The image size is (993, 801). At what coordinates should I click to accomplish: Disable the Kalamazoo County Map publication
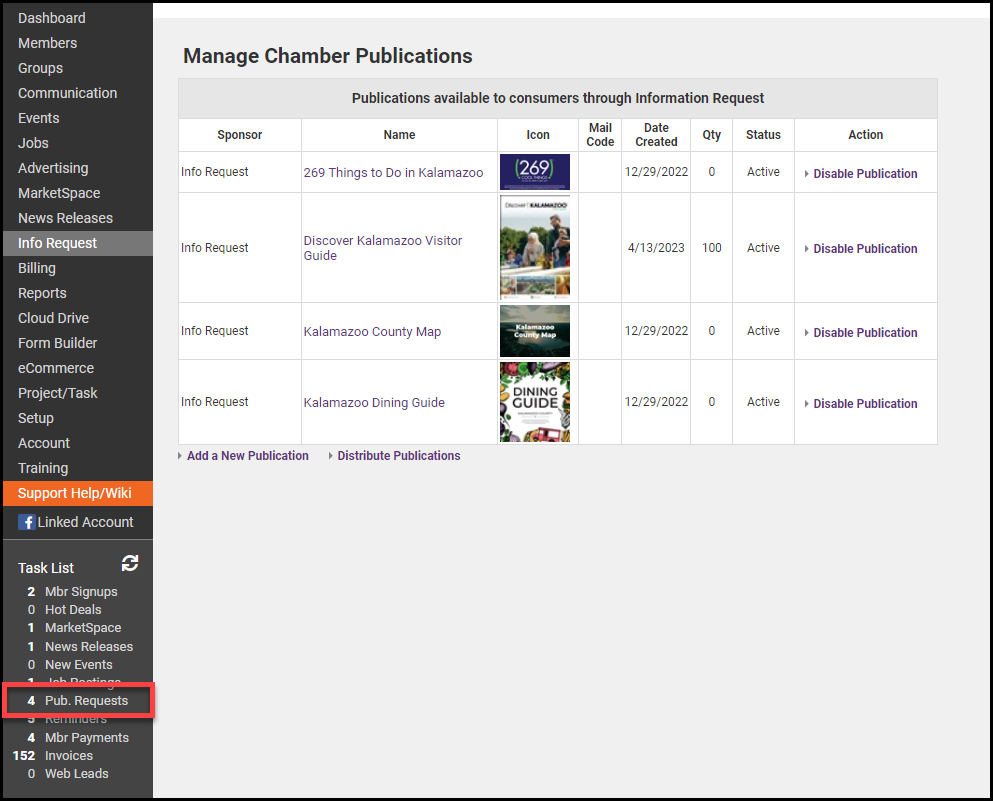tap(864, 333)
